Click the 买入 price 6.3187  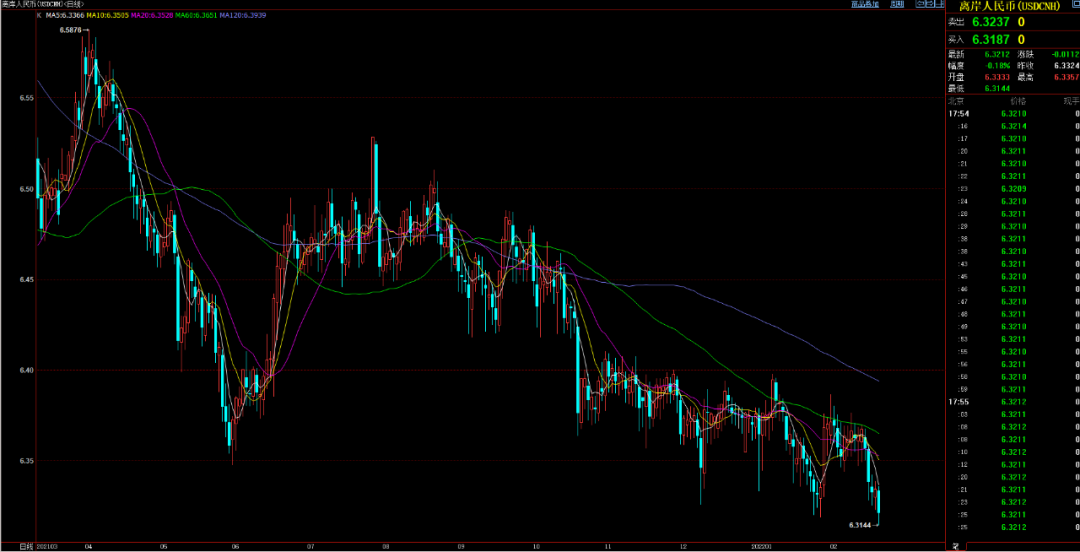click(989, 39)
